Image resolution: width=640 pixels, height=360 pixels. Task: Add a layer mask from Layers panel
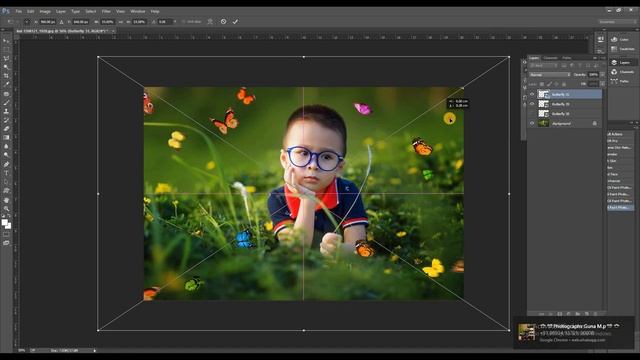(560, 313)
